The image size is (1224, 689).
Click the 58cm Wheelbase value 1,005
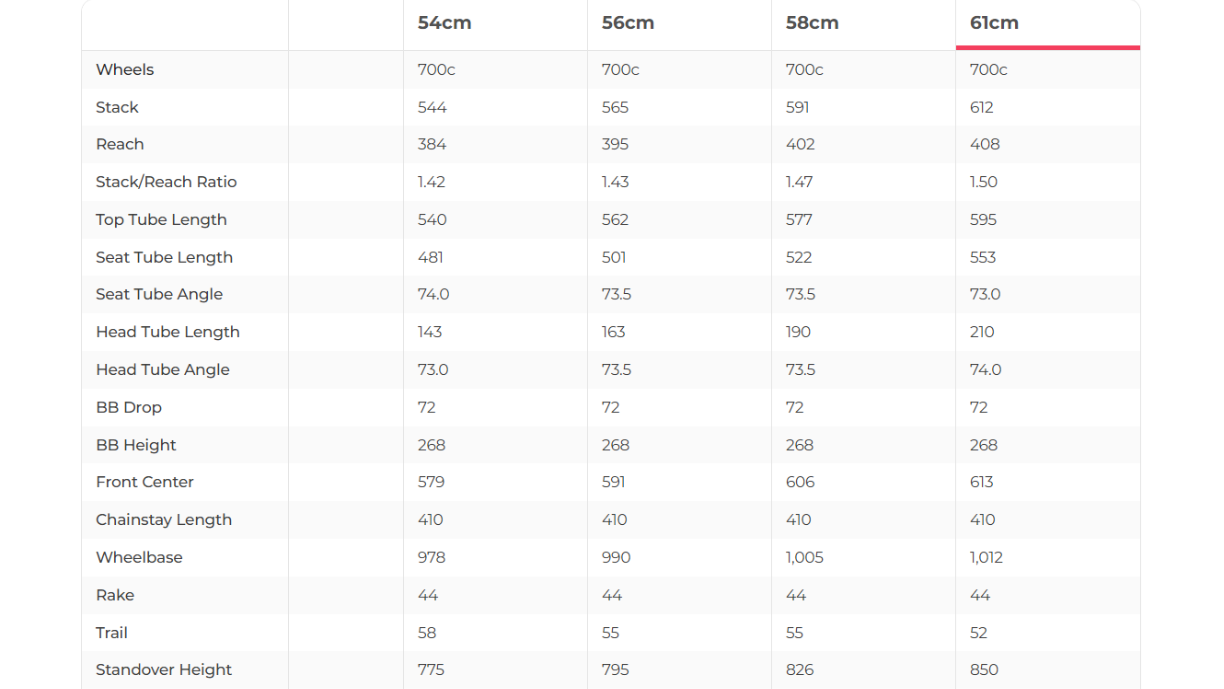804,557
